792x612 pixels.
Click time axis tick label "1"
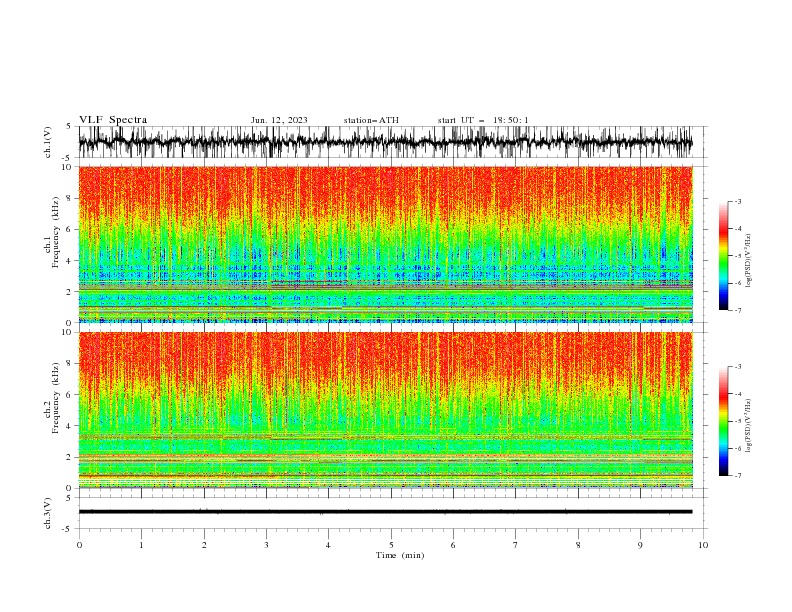click(x=141, y=545)
